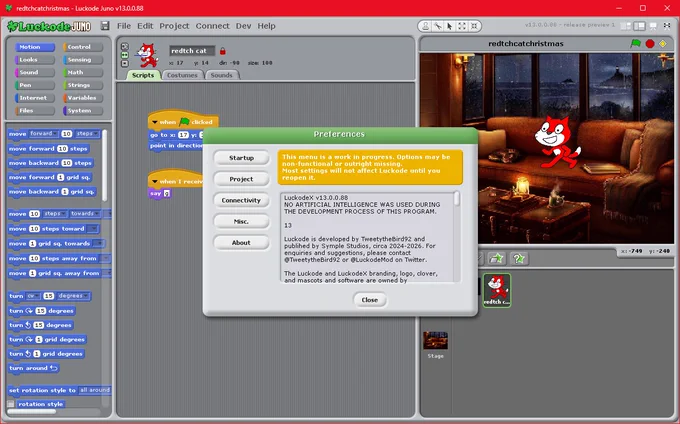Click the red stop sign icon
The image size is (680, 424).
[x=650, y=43]
